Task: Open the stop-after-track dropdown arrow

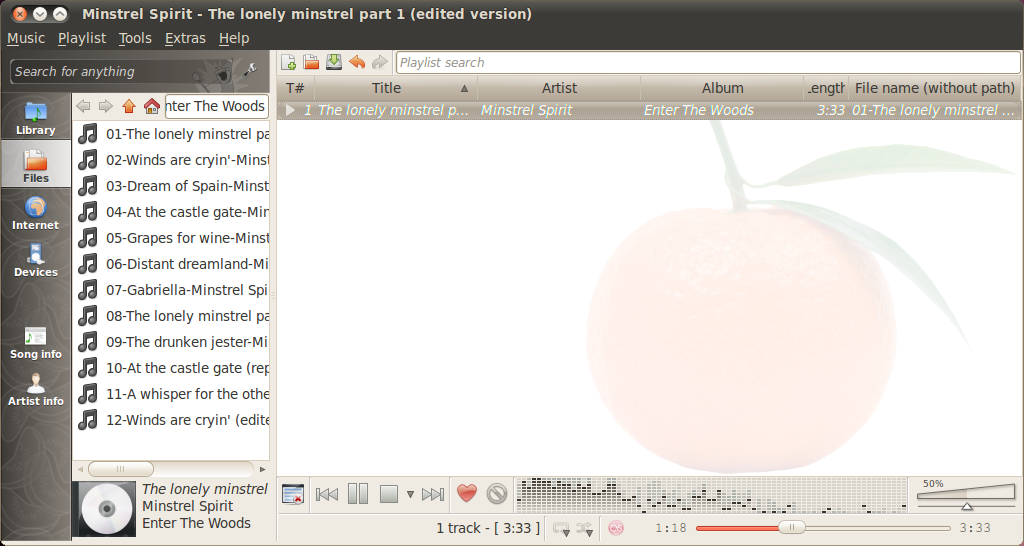Action: coord(410,494)
